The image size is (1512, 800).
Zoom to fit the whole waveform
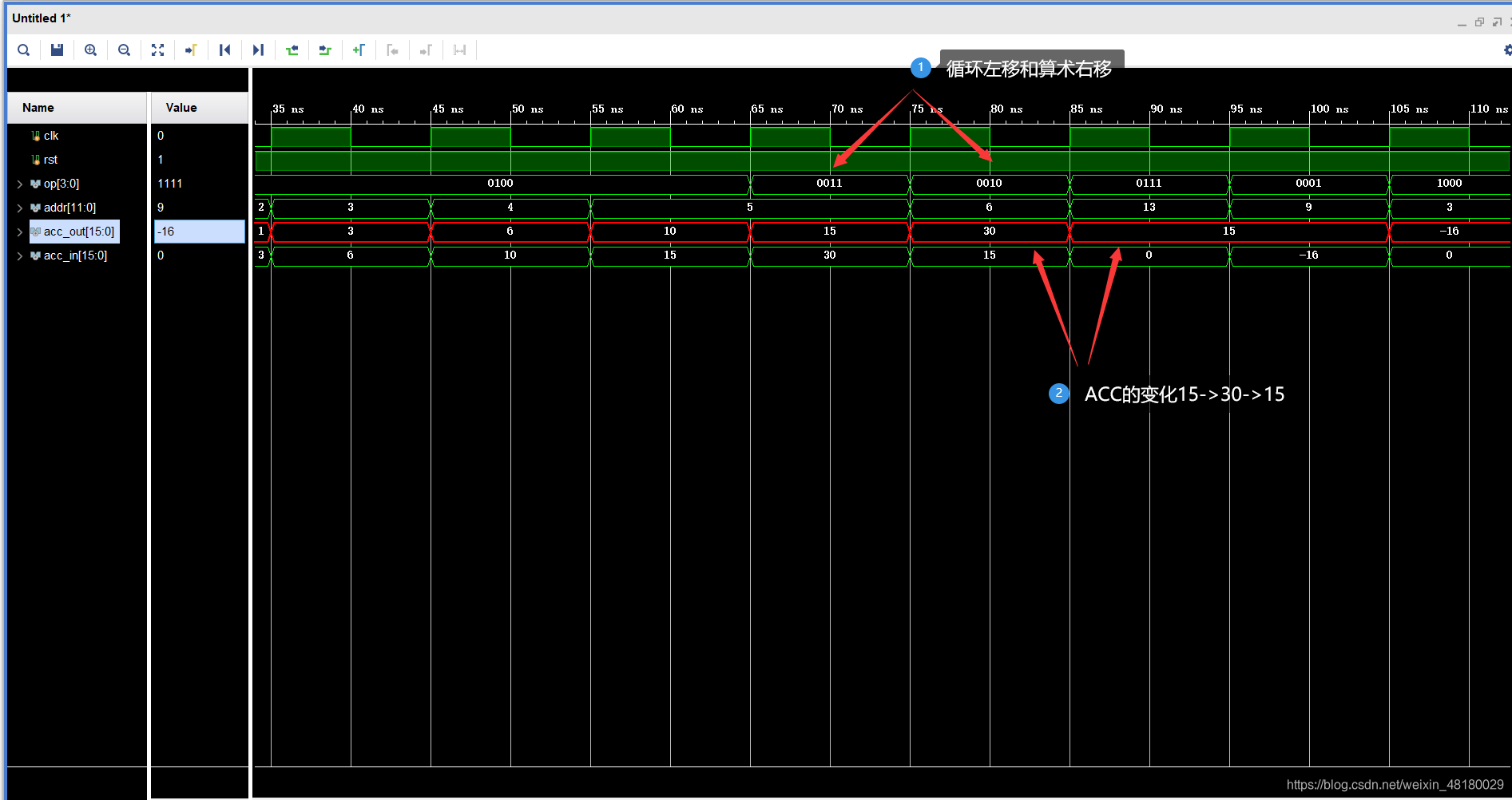click(x=157, y=50)
